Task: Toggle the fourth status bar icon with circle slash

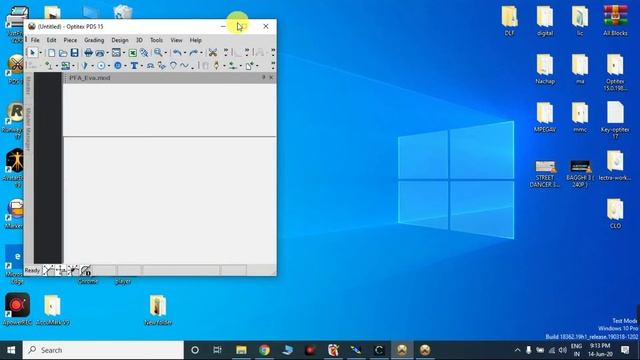Action: 86,270
